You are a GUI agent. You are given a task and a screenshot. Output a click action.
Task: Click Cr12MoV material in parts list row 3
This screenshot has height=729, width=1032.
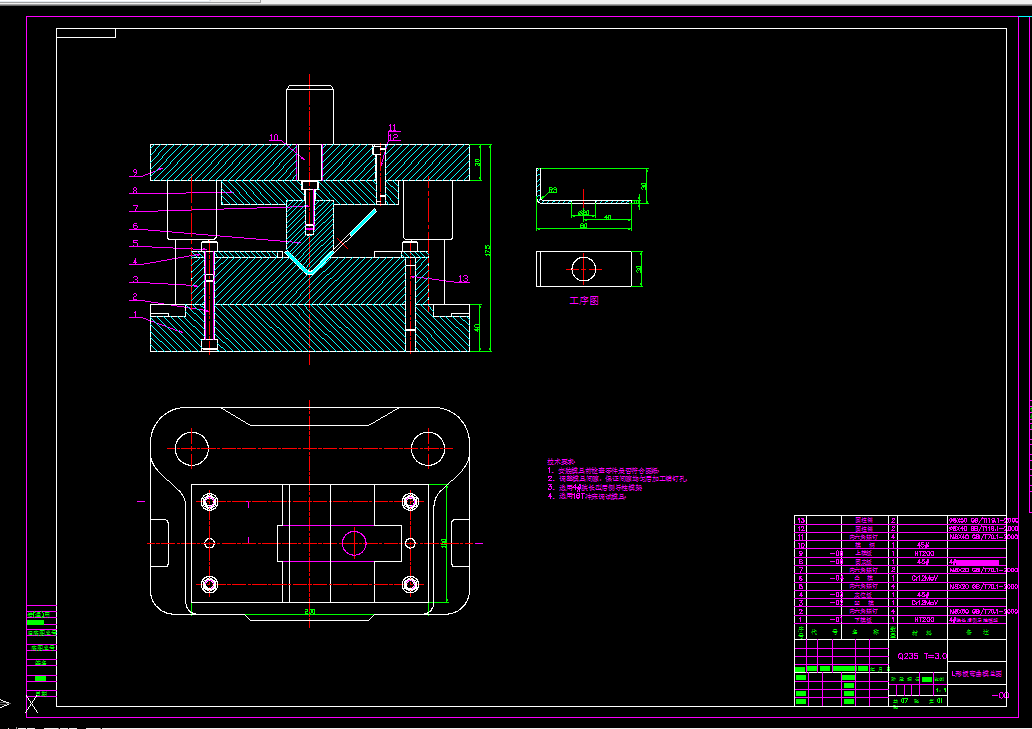[924, 603]
